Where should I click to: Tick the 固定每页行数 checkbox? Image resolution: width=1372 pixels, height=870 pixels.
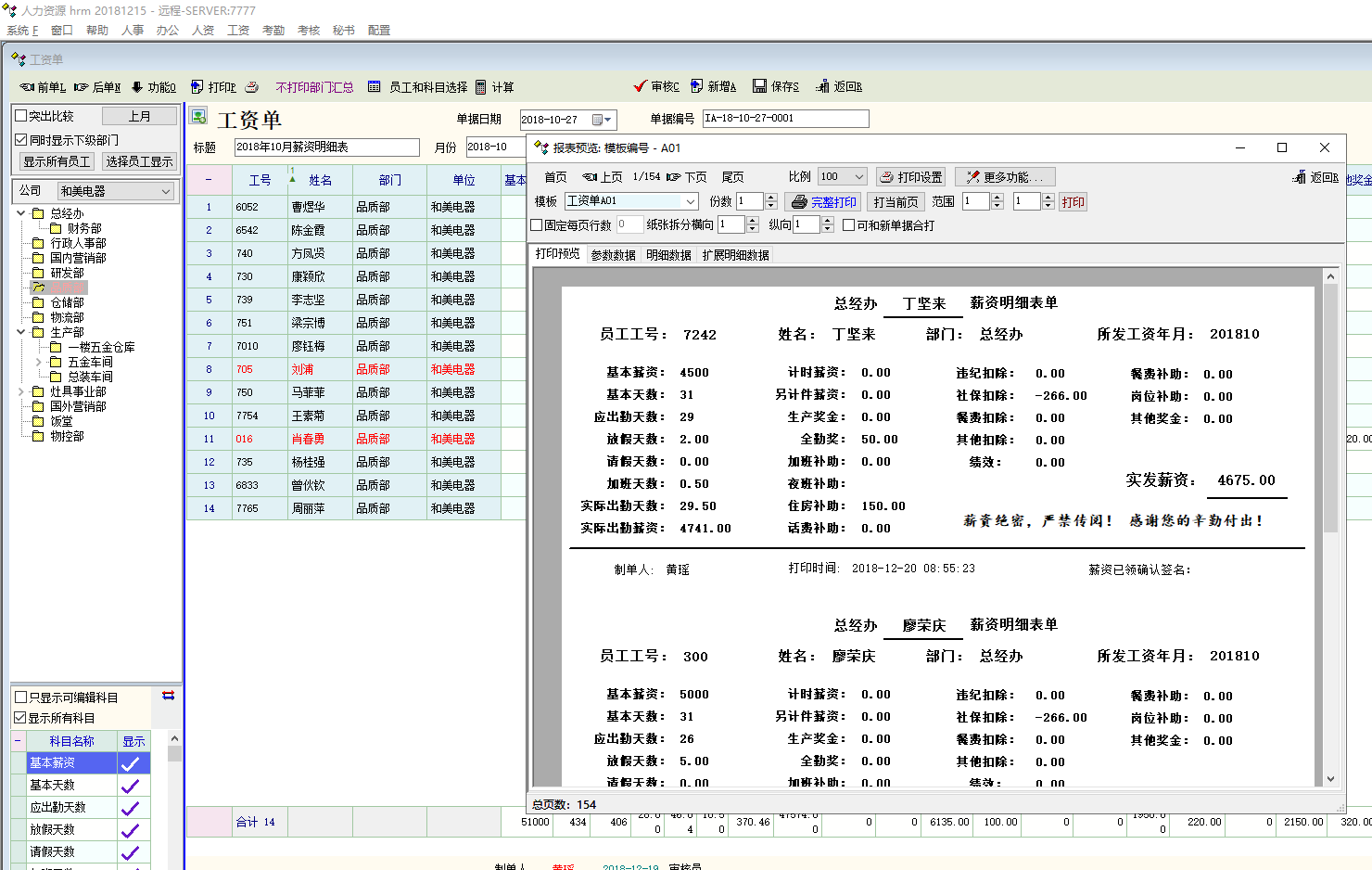click(x=537, y=225)
